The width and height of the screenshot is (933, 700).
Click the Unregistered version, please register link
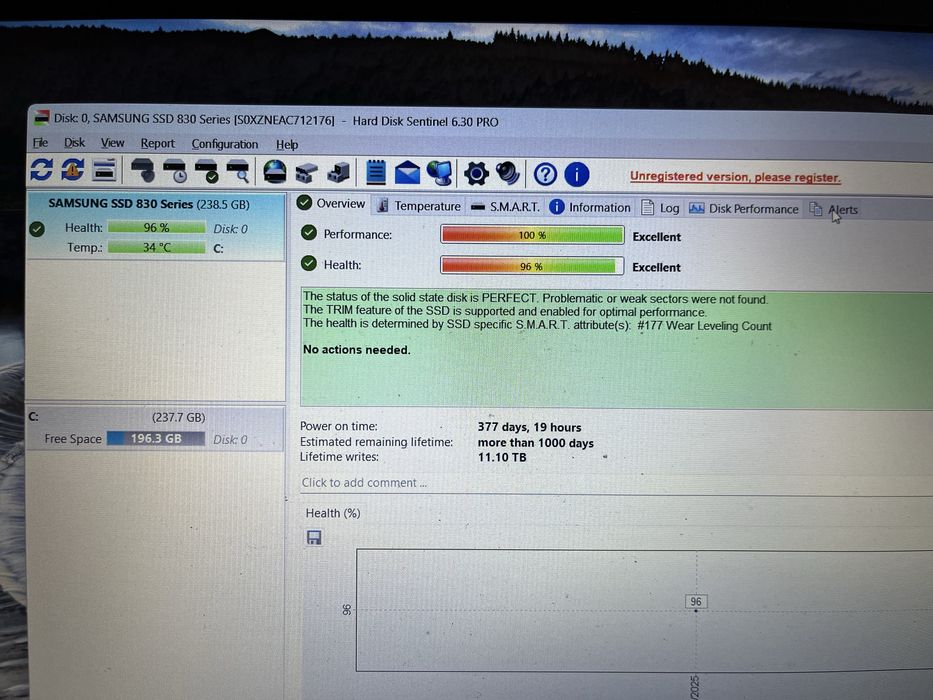pyautogui.click(x=735, y=177)
